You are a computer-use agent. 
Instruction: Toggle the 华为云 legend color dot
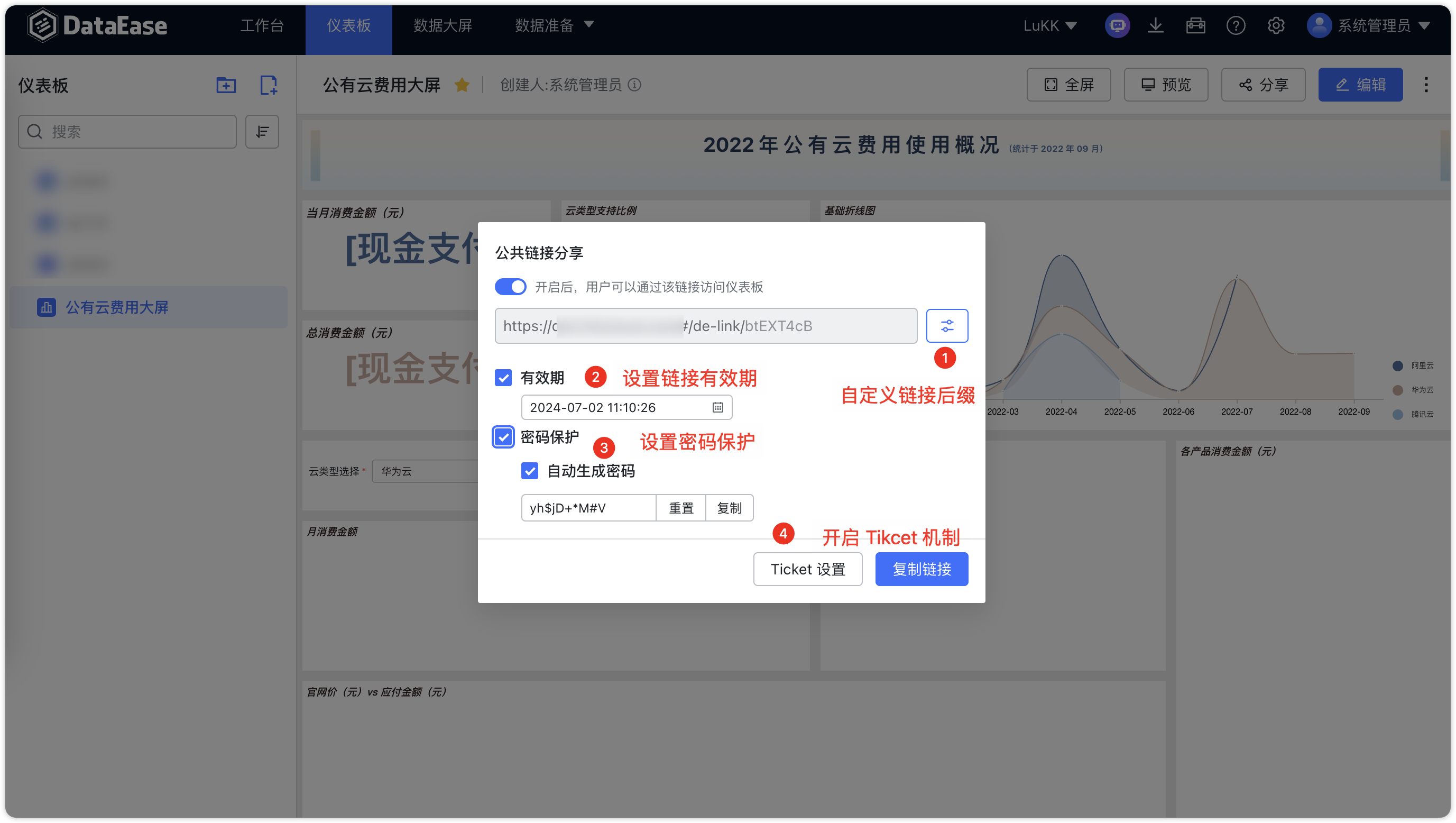pyautogui.click(x=1397, y=390)
